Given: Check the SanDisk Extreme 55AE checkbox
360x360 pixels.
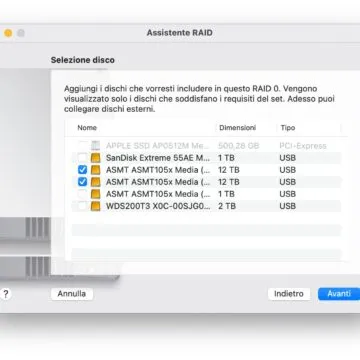Looking at the screenshot, I should click(82, 158).
